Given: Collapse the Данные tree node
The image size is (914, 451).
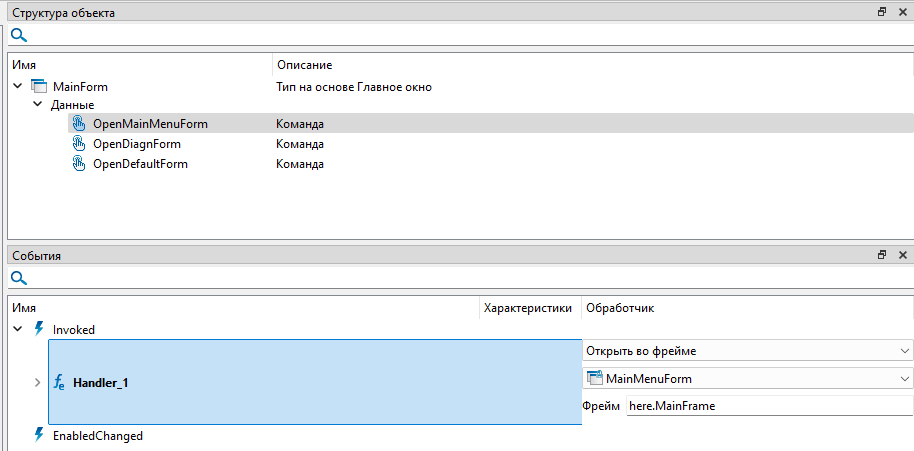Looking at the screenshot, I should (37, 104).
